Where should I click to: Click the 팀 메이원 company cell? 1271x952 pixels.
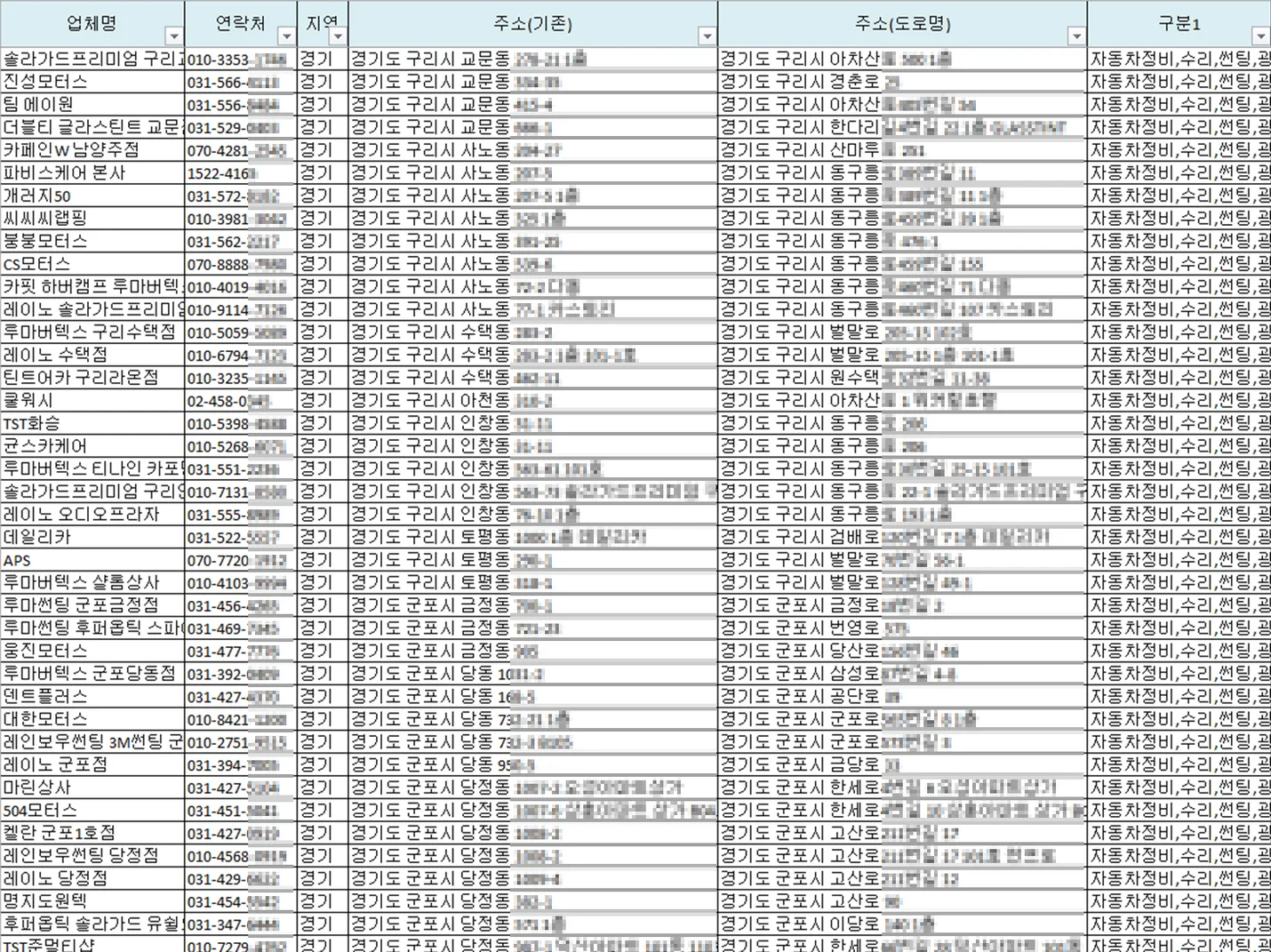tap(92, 105)
